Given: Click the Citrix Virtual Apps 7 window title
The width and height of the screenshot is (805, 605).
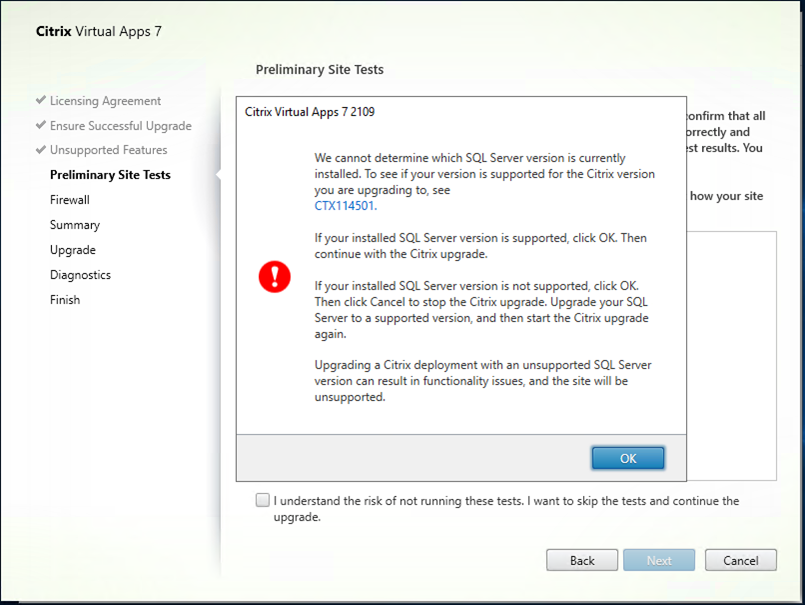Looking at the screenshot, I should click(x=99, y=31).
